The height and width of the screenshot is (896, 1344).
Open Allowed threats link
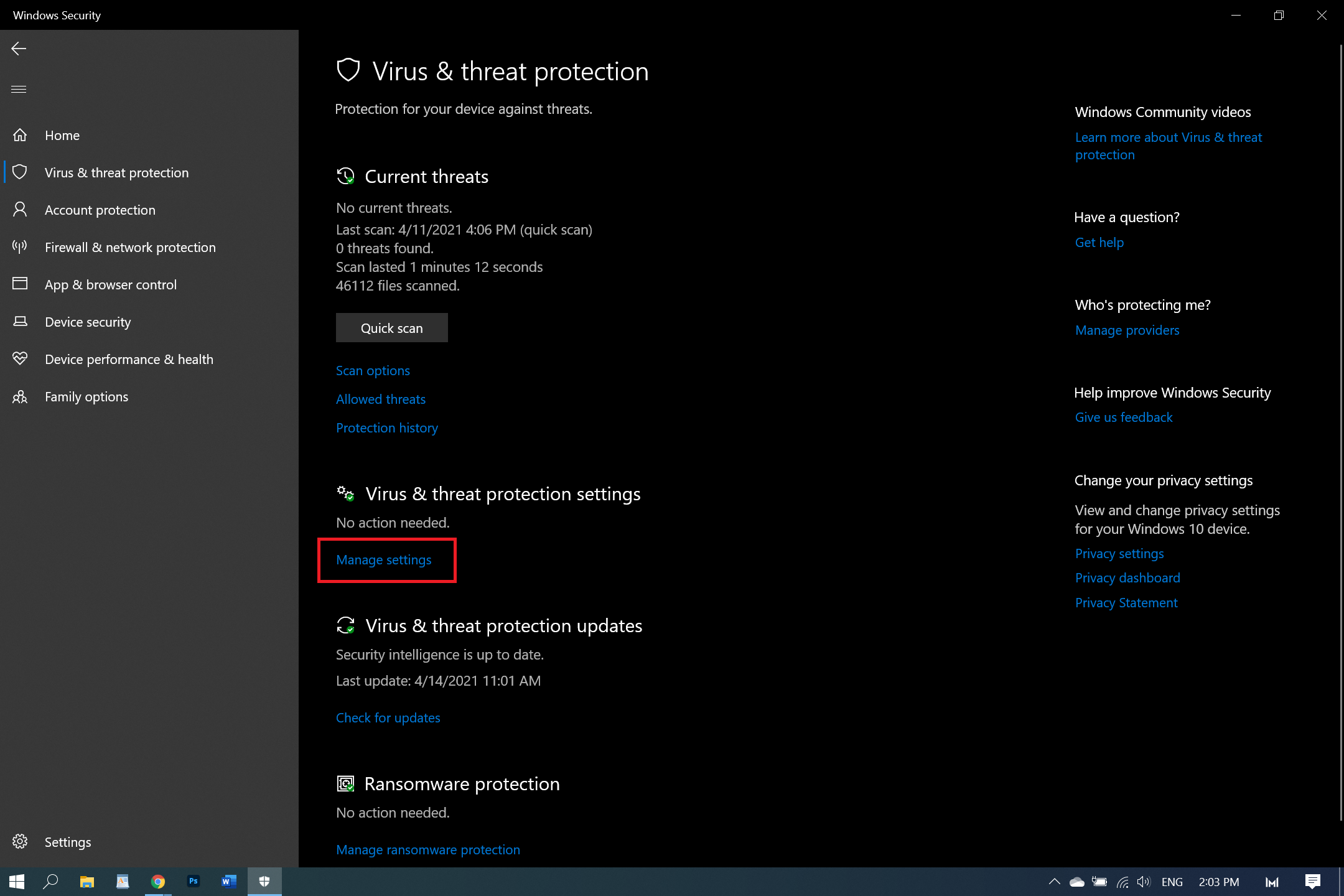coord(381,399)
